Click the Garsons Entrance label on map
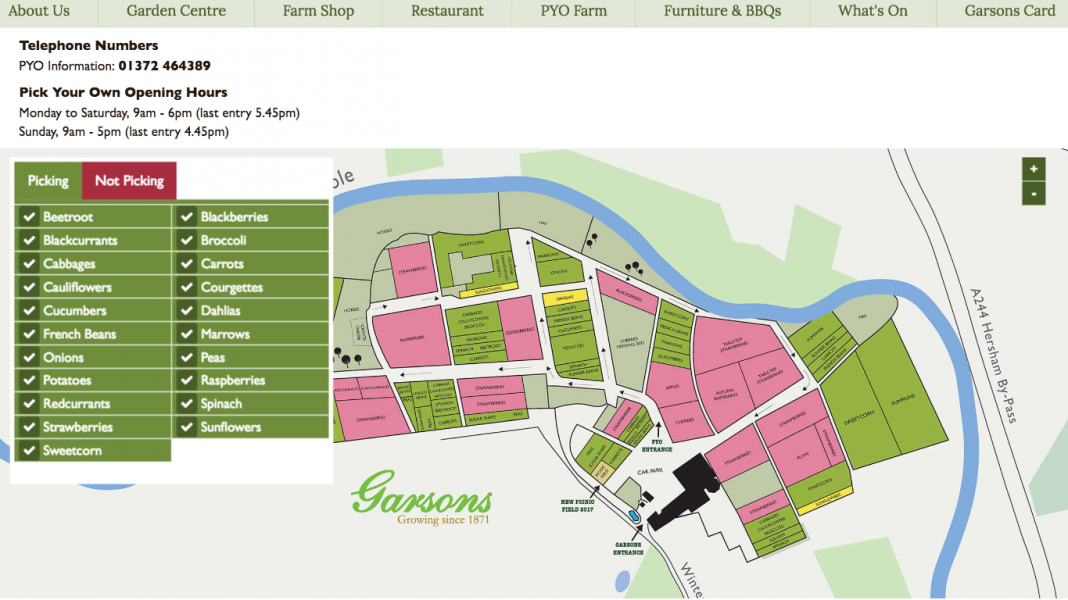This screenshot has width=1068, height=600. (628, 549)
